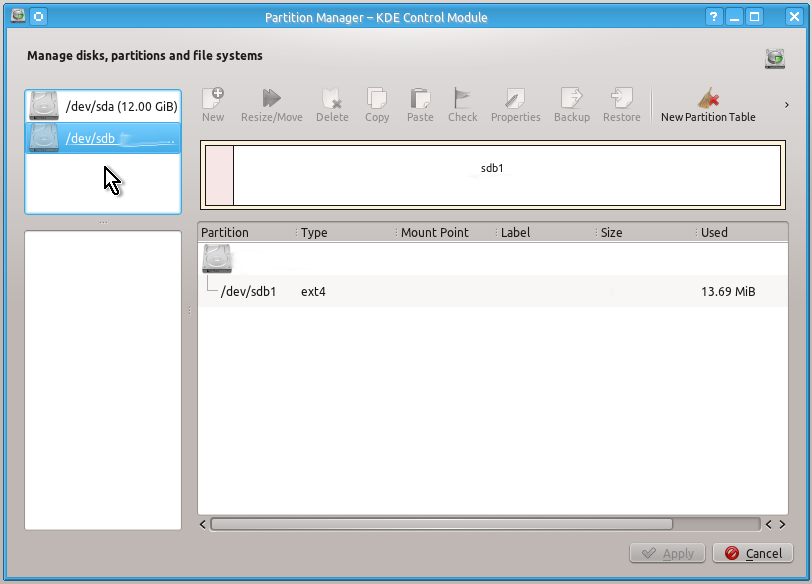
Task: Select /dev/sdb1 row in partition table
Action: [493, 291]
